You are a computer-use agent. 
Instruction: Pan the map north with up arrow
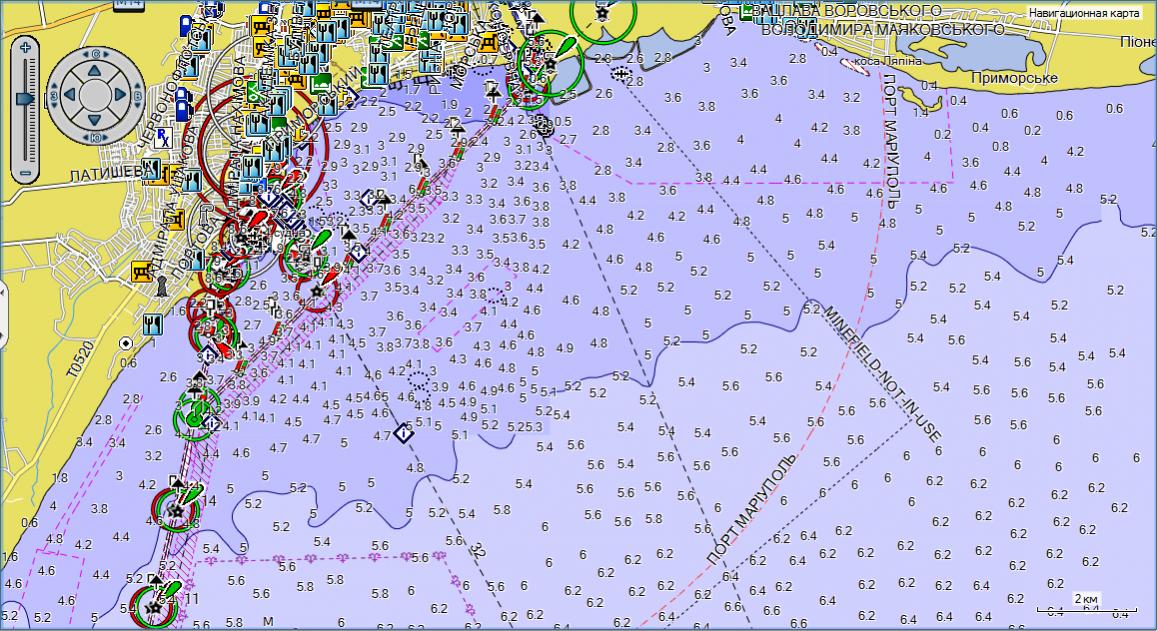(x=93, y=70)
